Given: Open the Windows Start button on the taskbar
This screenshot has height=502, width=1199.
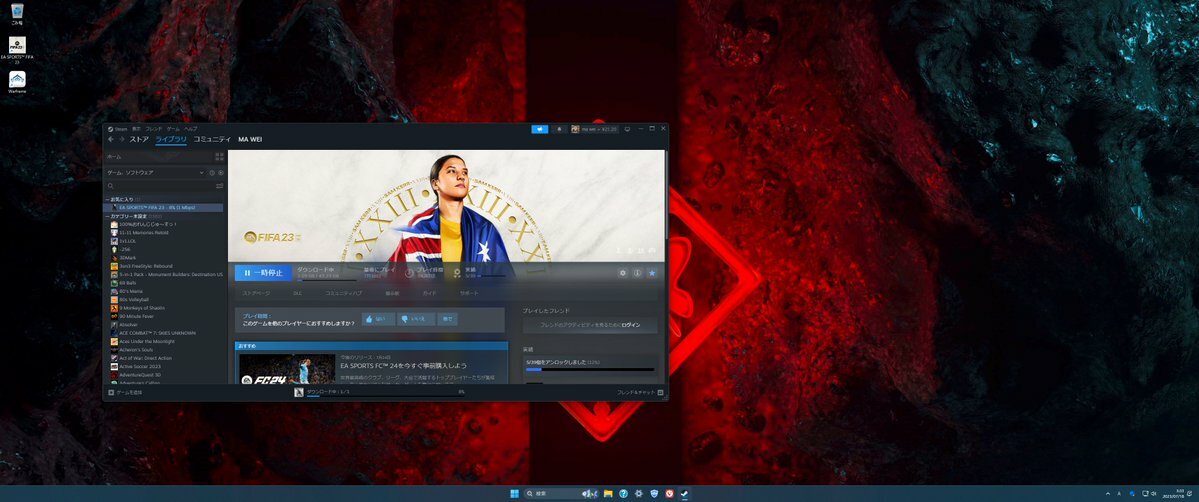Looking at the screenshot, I should click(514, 494).
